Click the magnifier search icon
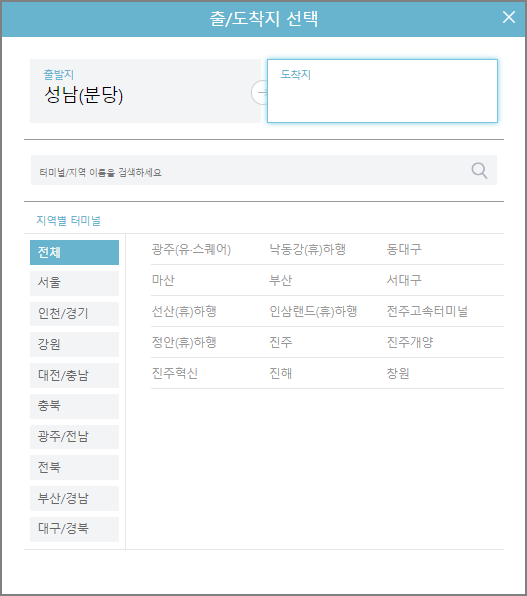 [x=479, y=171]
